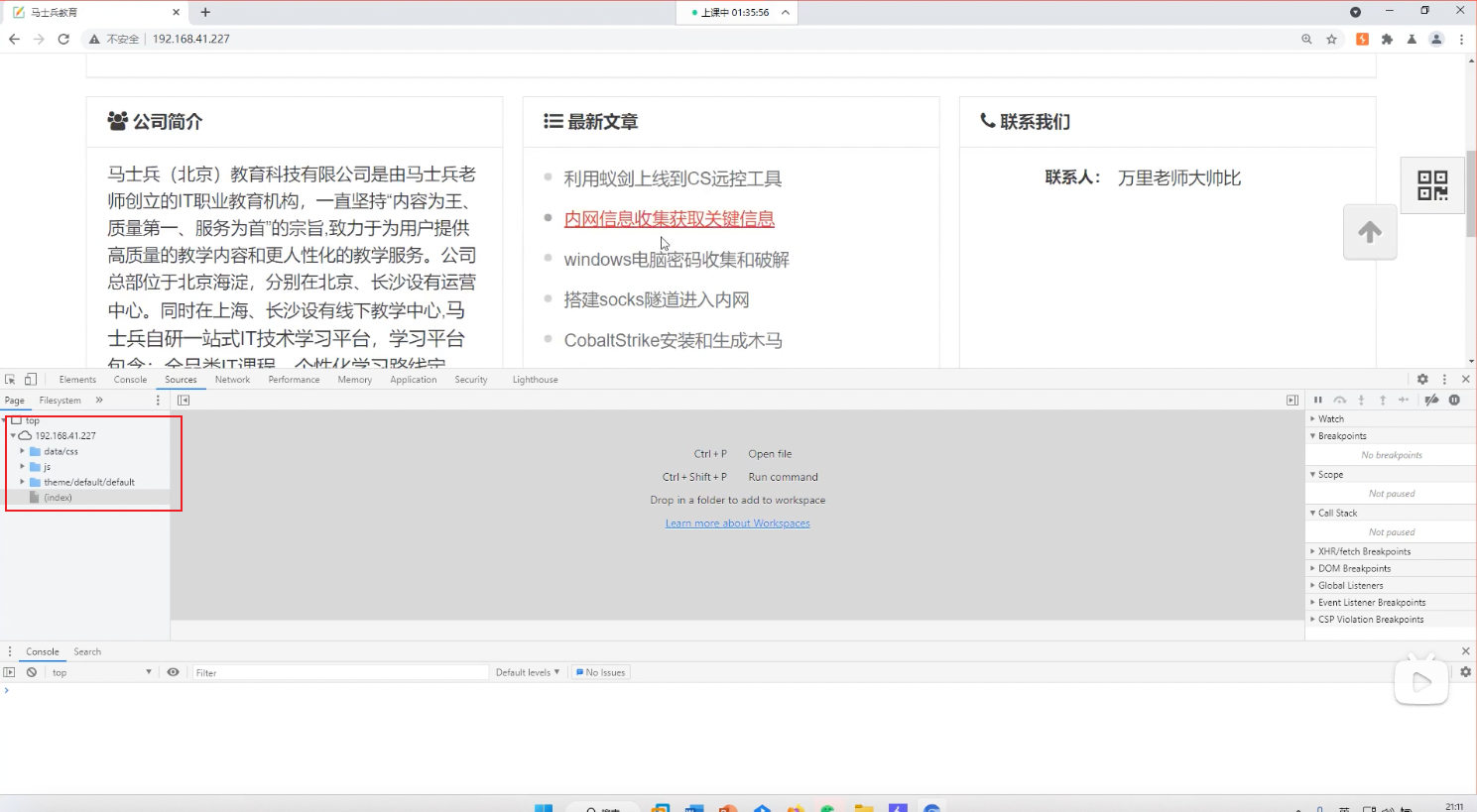Image resolution: width=1477 pixels, height=812 pixels.
Task: Open the 内网信息收集获取关键信息 article link
Action: (x=669, y=219)
